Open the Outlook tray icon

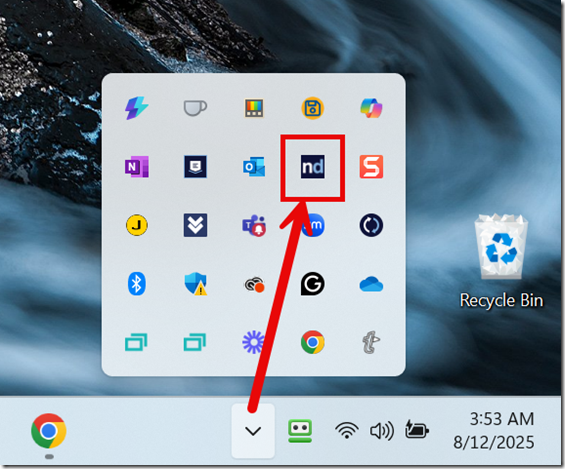click(x=254, y=167)
